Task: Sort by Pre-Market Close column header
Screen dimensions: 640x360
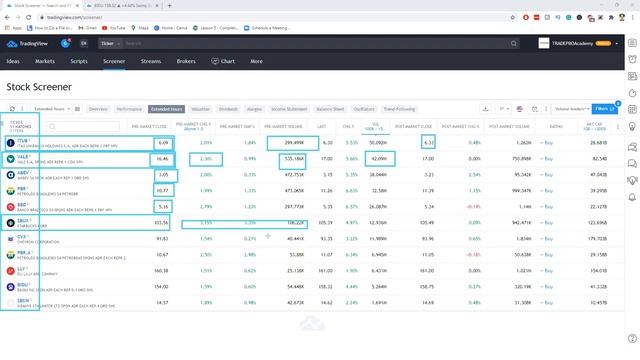Action: 149,127
